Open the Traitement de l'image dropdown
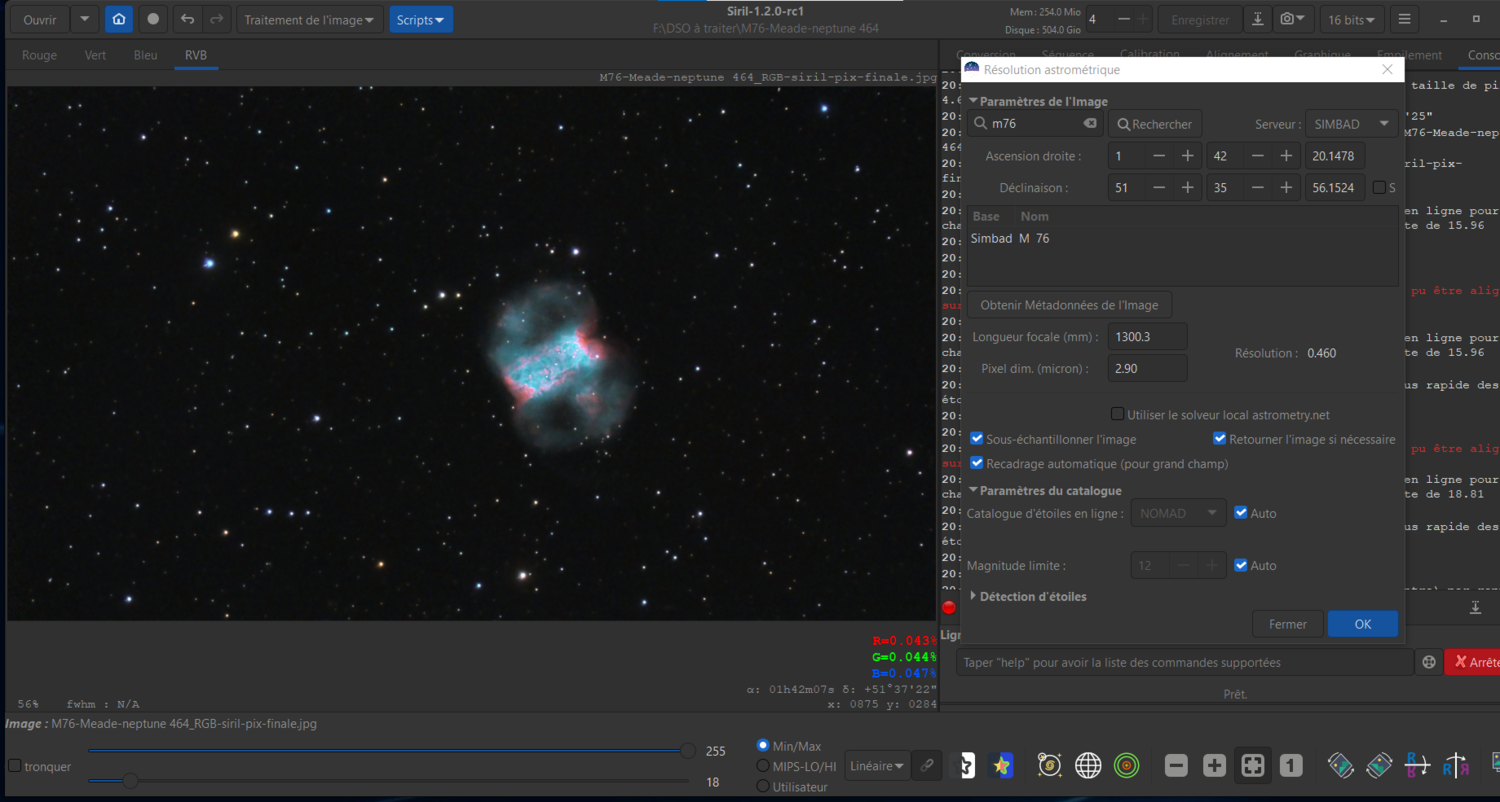Viewport: 1500px width, 802px height. pos(310,19)
